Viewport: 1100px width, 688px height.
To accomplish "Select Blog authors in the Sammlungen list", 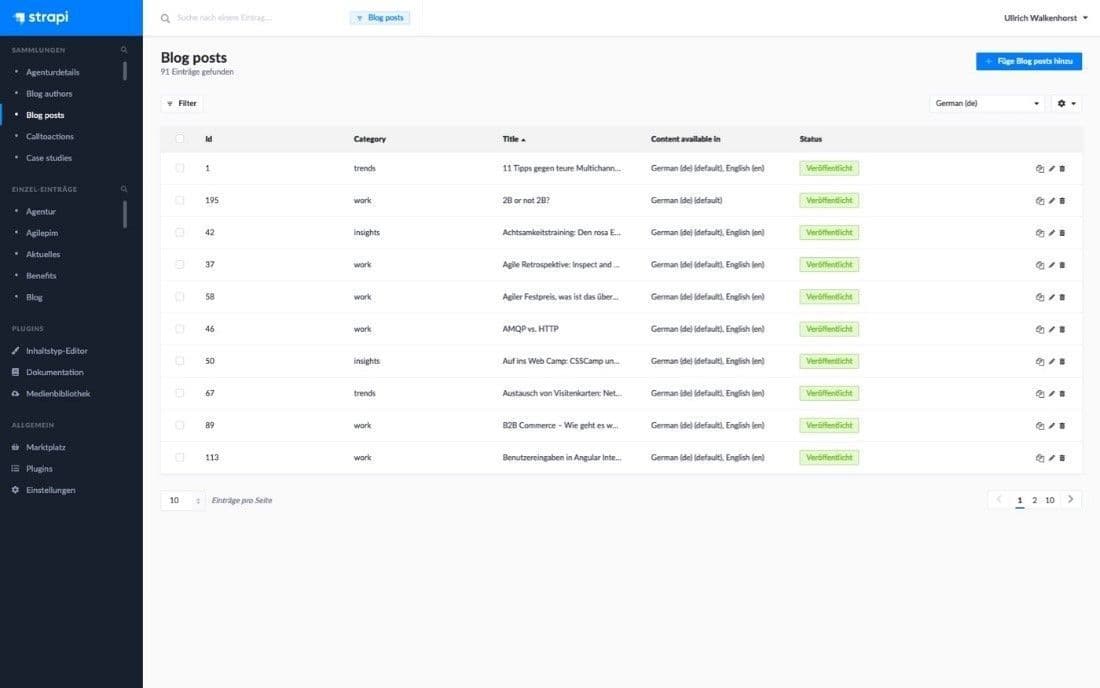I will [51, 93].
